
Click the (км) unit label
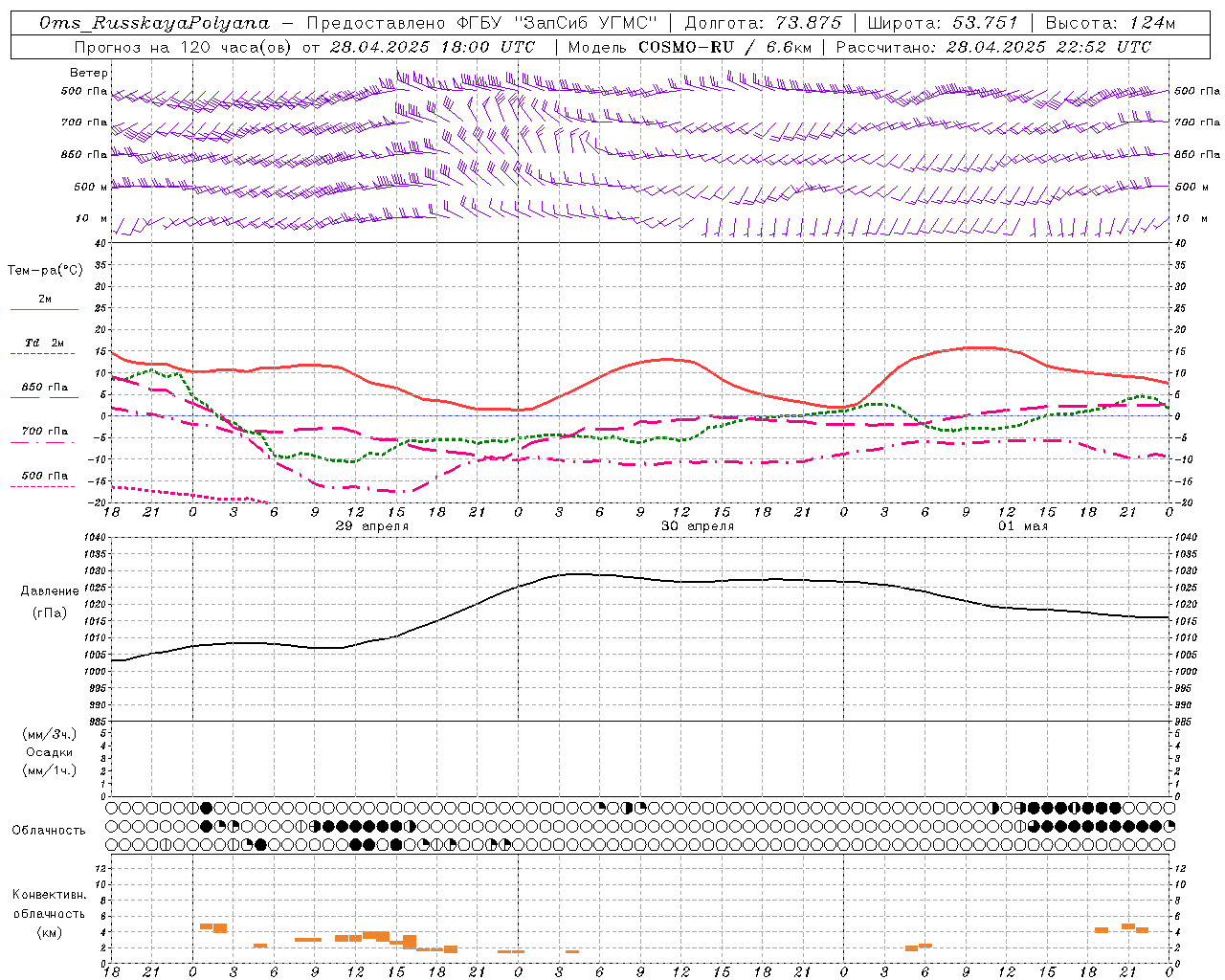coord(50,932)
